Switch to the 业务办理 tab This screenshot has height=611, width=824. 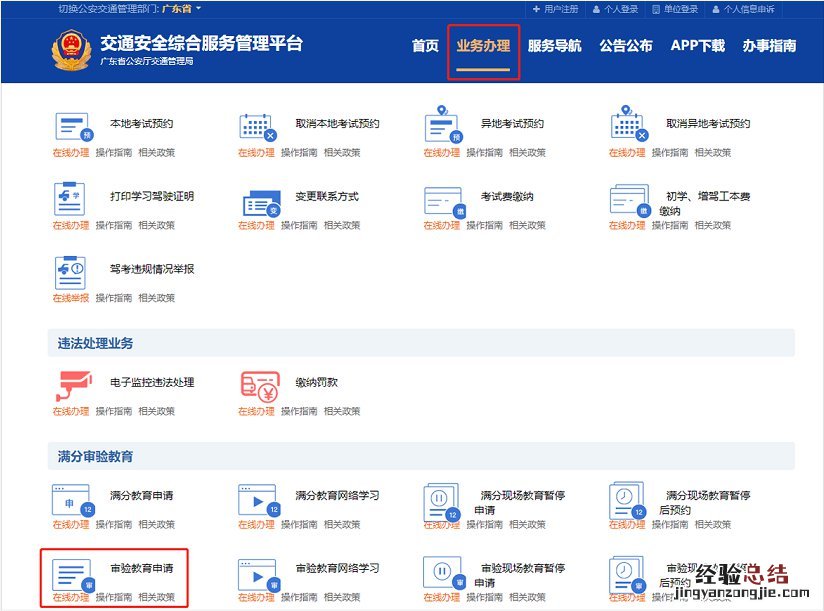483,46
